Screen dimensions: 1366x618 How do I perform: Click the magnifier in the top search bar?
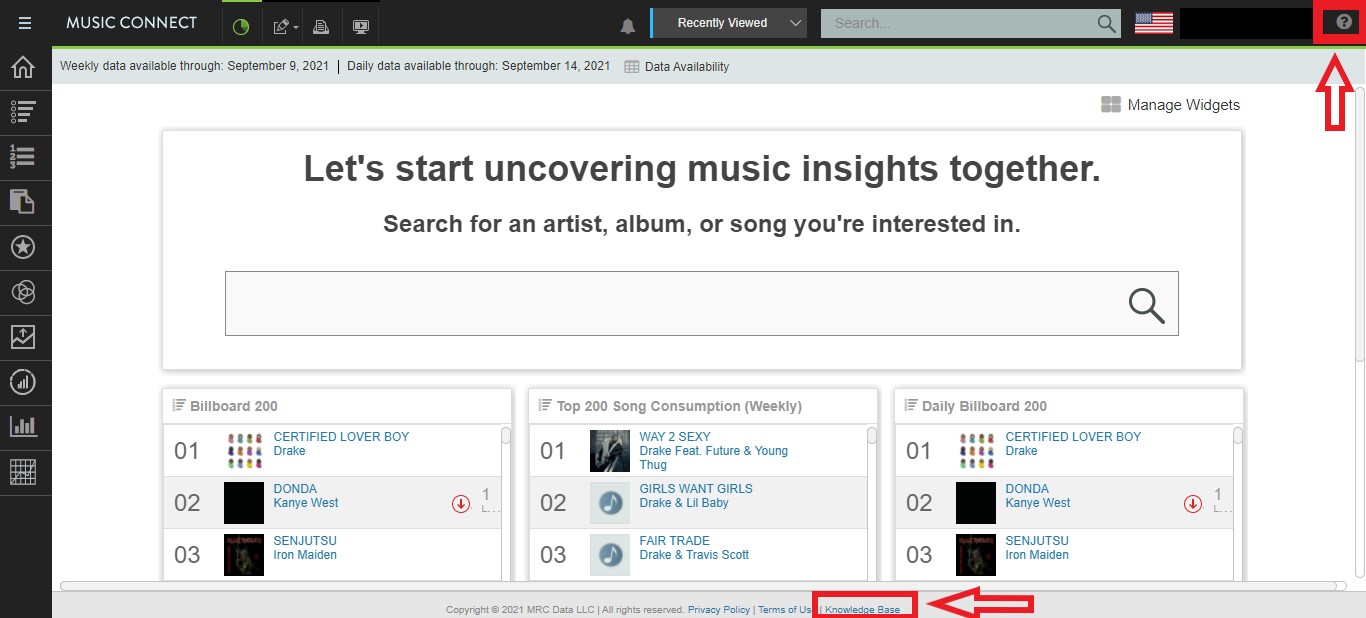pyautogui.click(x=1106, y=23)
